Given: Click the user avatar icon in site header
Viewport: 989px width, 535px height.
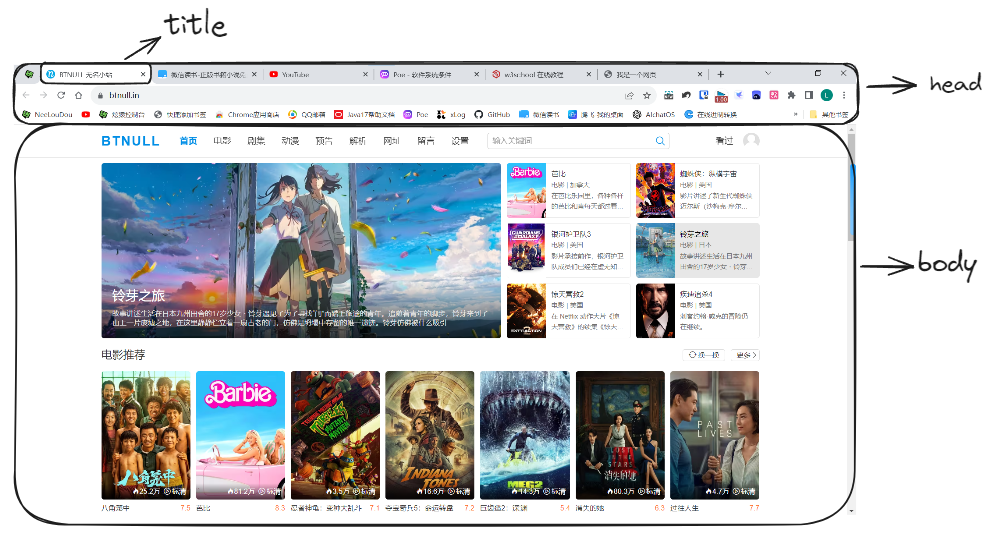Looking at the screenshot, I should (751, 141).
